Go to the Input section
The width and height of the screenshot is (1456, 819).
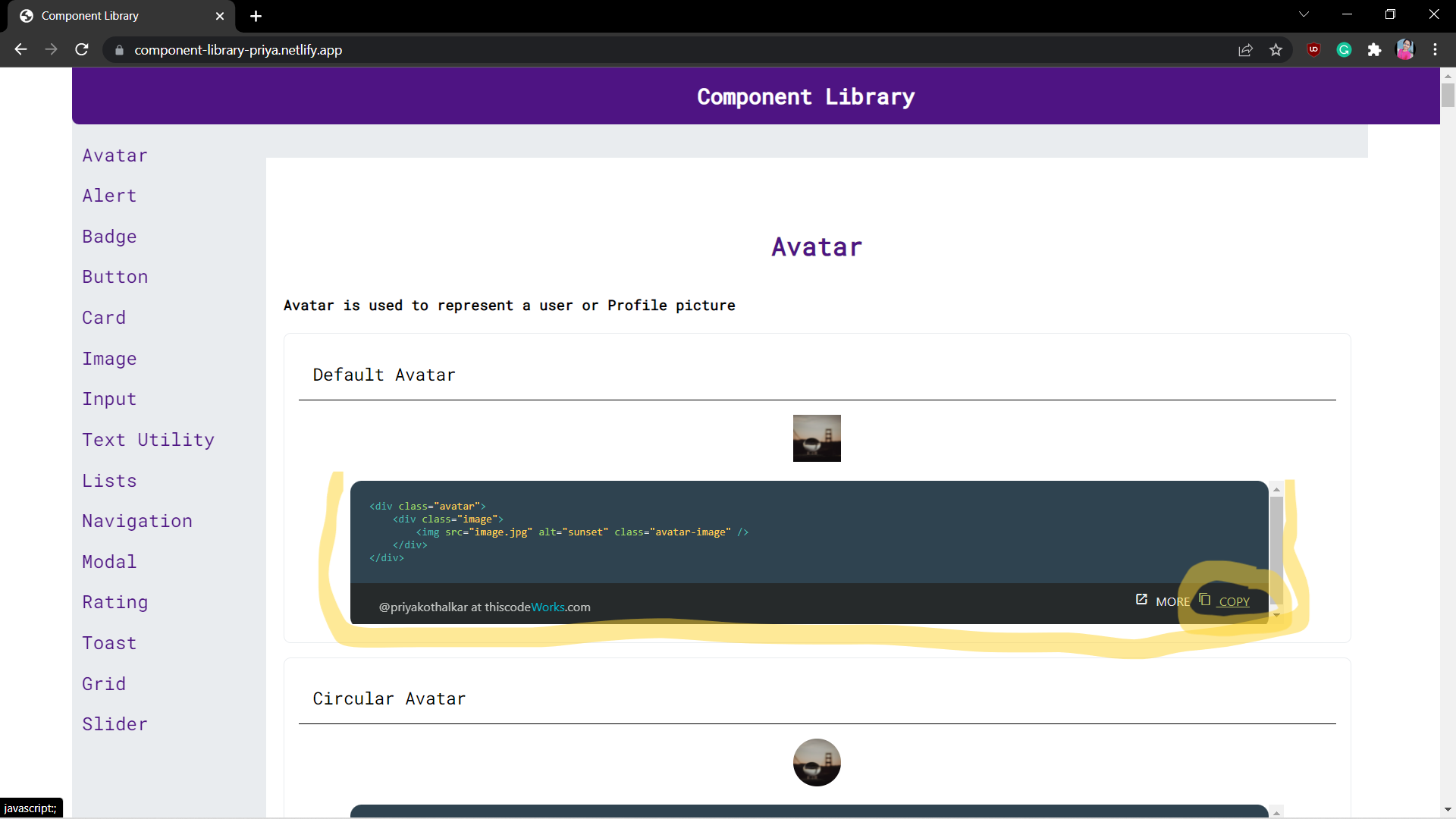[110, 399]
